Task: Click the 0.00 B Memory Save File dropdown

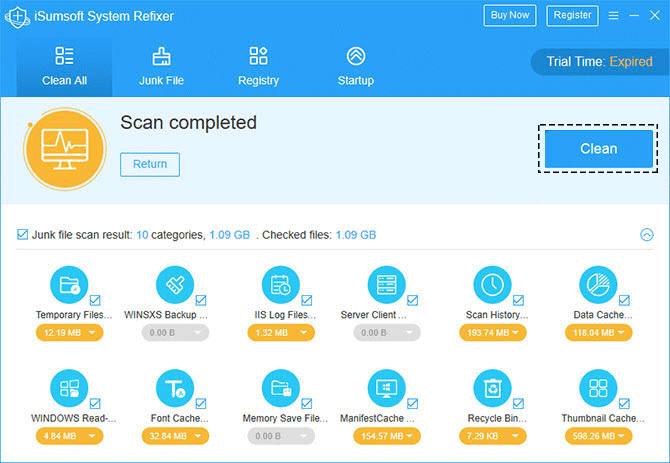Action: (x=281, y=436)
